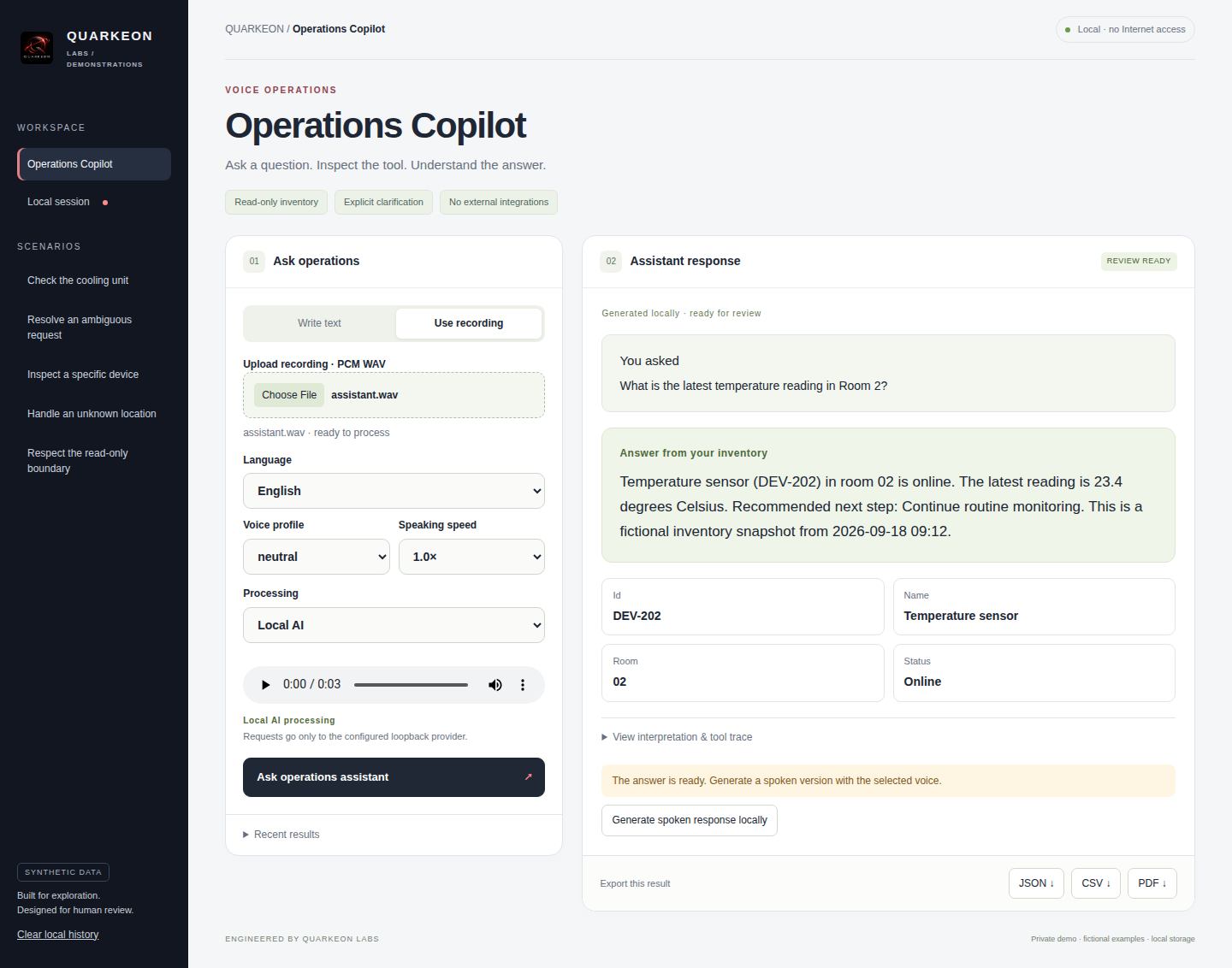Click the red dot beside Local session
This screenshot has height=968, width=1232.
(x=105, y=203)
